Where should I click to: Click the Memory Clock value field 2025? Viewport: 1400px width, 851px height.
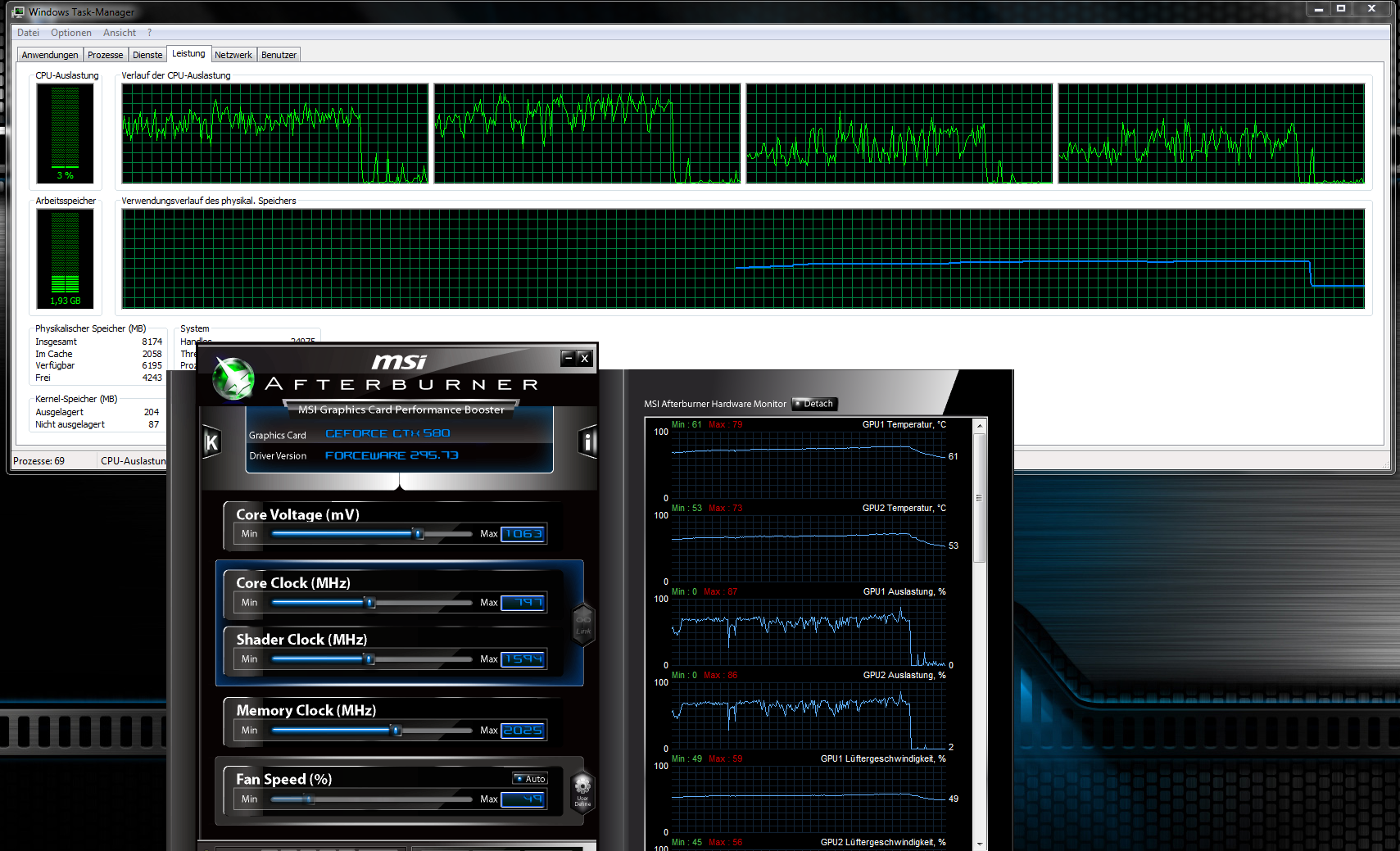(523, 731)
